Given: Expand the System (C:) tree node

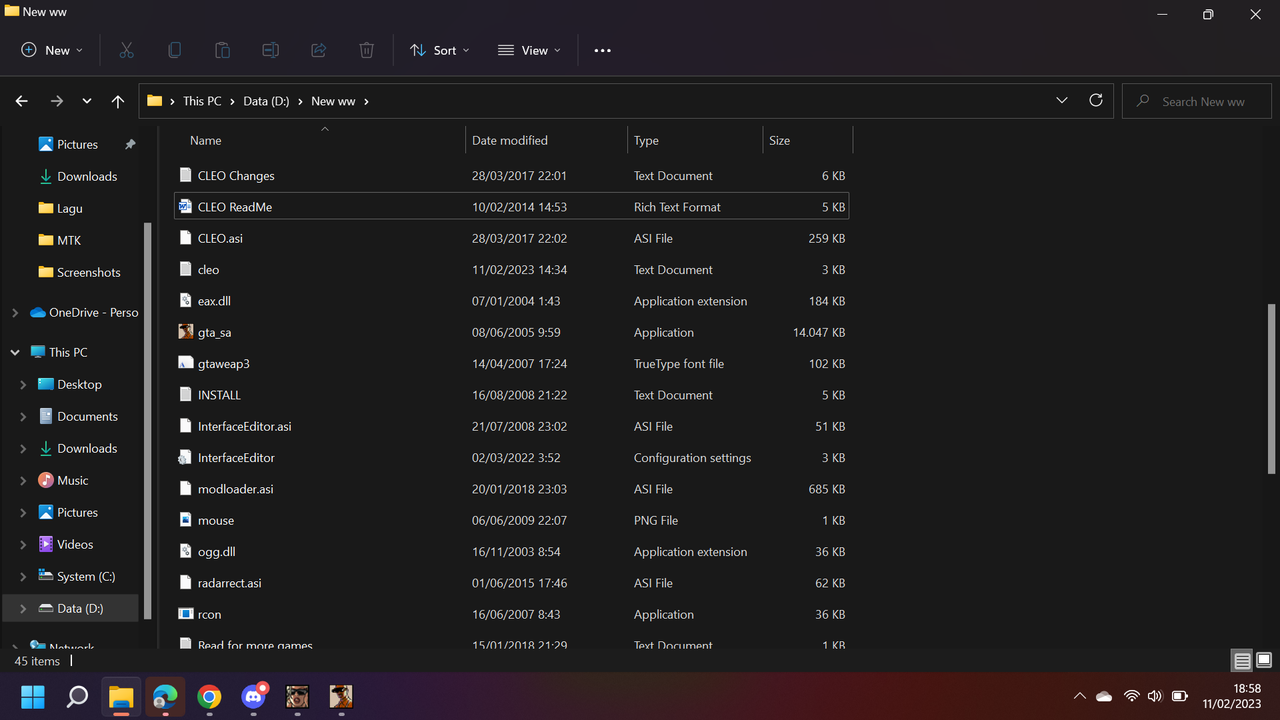Looking at the screenshot, I should click(23, 576).
